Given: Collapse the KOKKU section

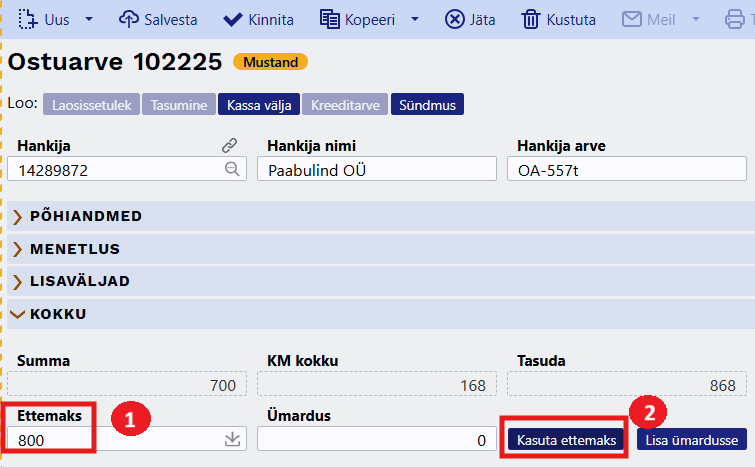Looking at the screenshot, I should pyautogui.click(x=381, y=314).
